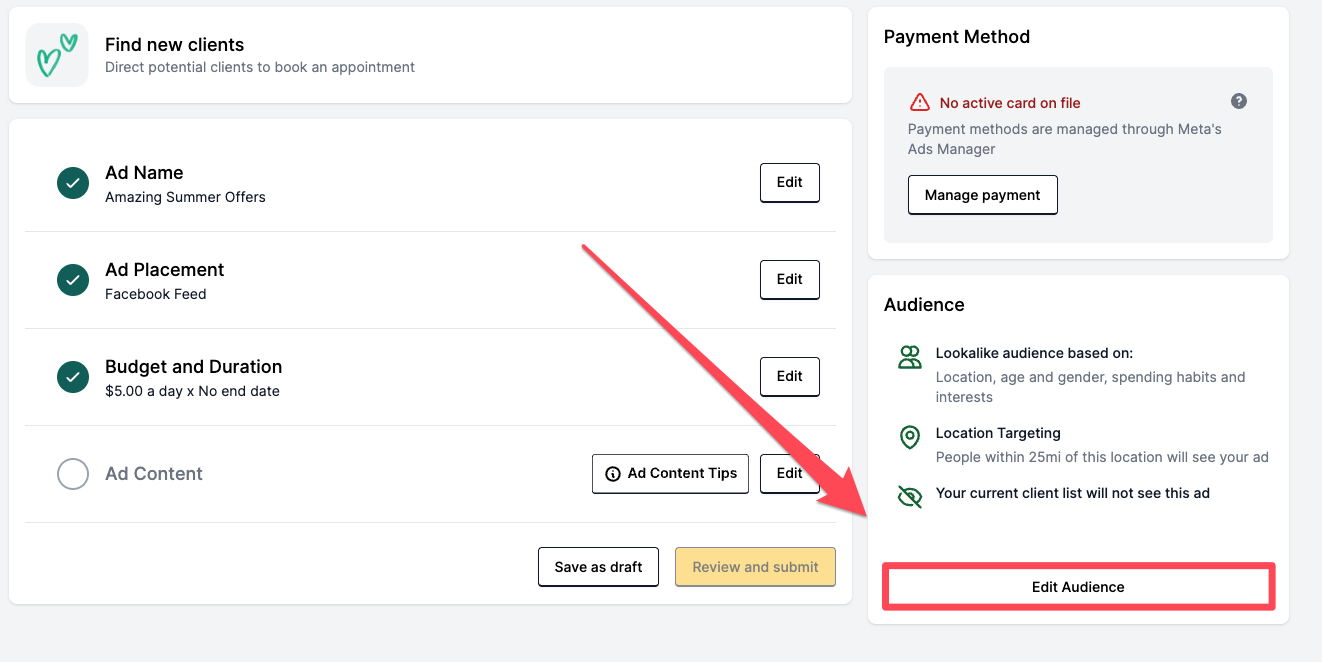Click the Budget and Duration checkmark
Viewport: 1322px width, 662px height.
pos(73,377)
